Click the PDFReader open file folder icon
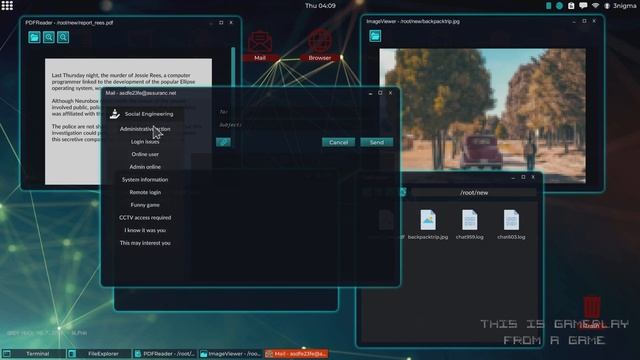640x360 pixels. coord(34,38)
